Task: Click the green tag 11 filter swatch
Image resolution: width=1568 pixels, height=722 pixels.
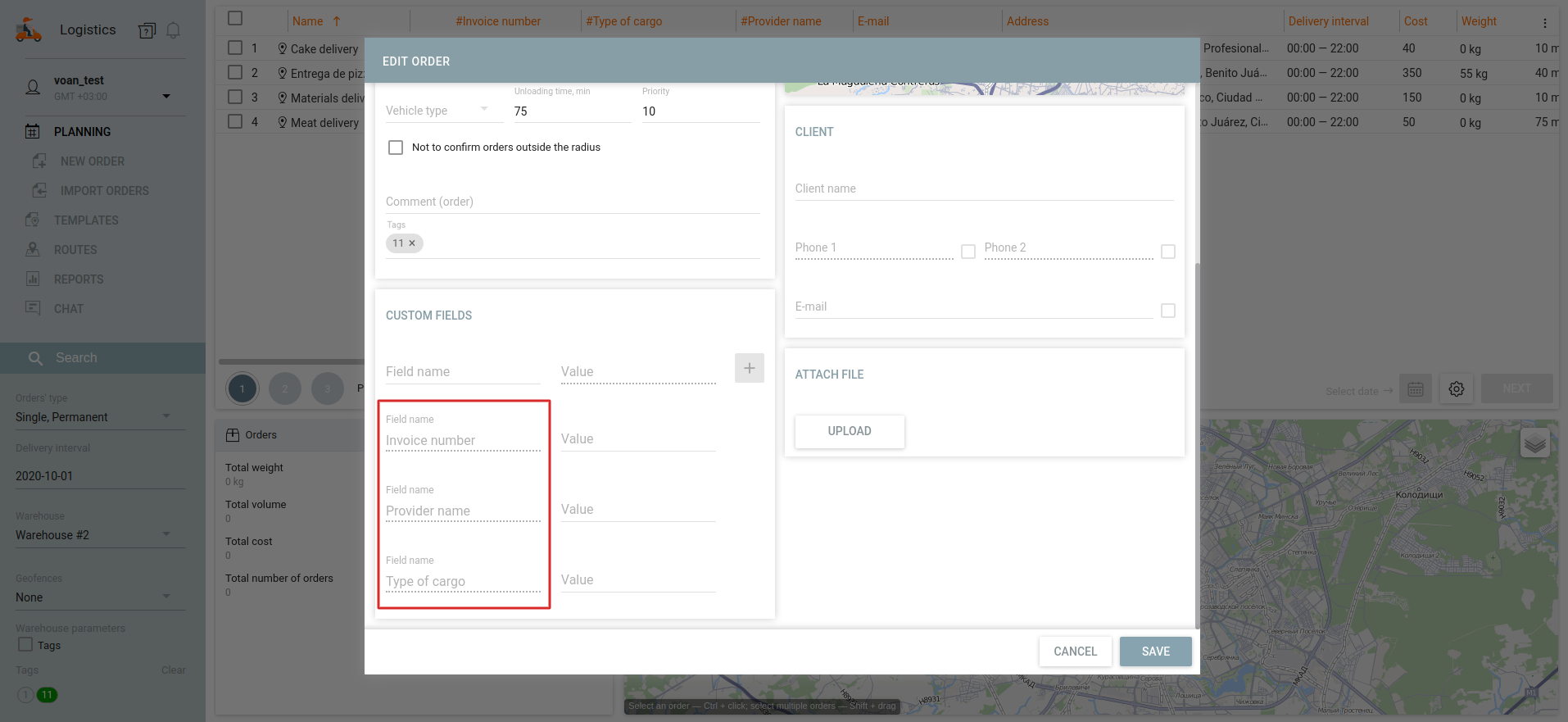Action: coord(48,695)
